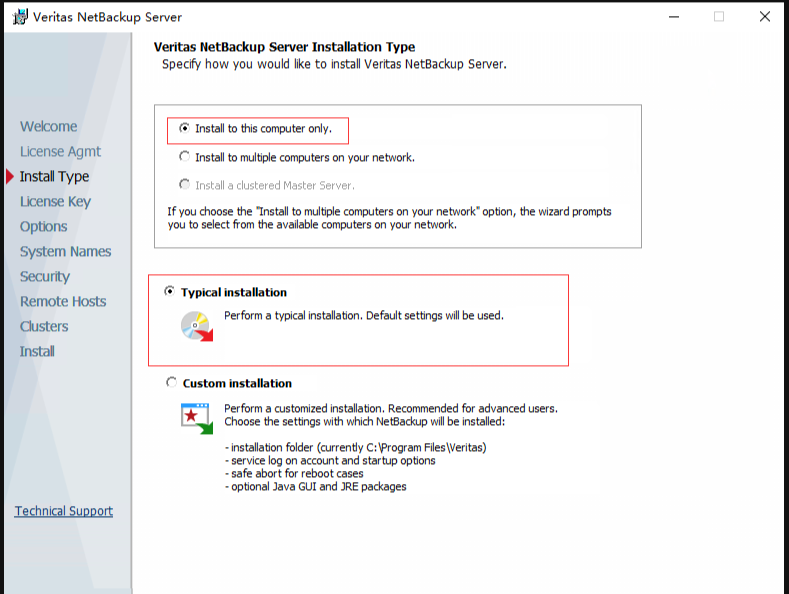Click the custom installation star icon
The height and width of the screenshot is (594, 789).
point(197,418)
